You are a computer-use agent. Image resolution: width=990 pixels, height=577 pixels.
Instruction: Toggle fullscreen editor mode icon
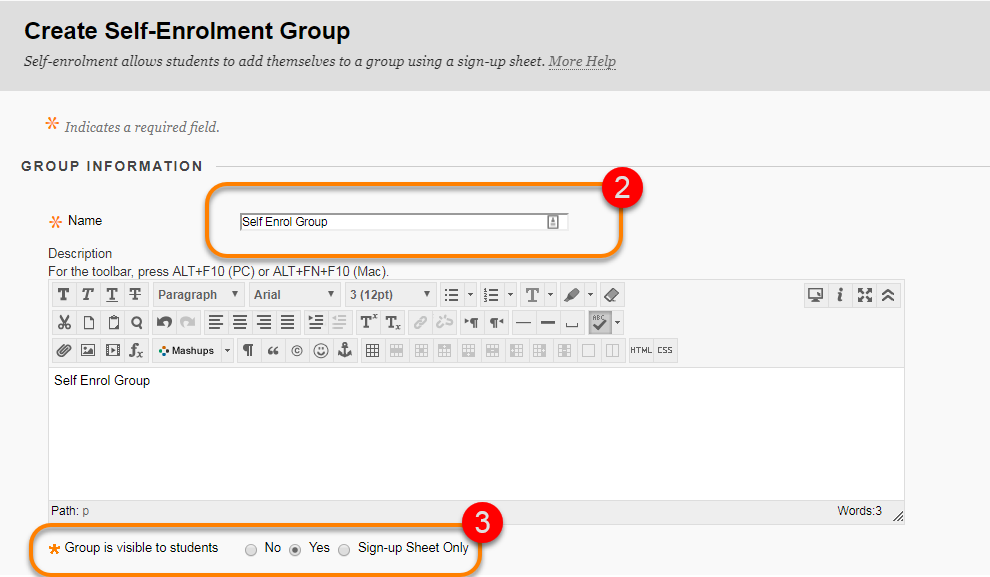[x=864, y=295]
